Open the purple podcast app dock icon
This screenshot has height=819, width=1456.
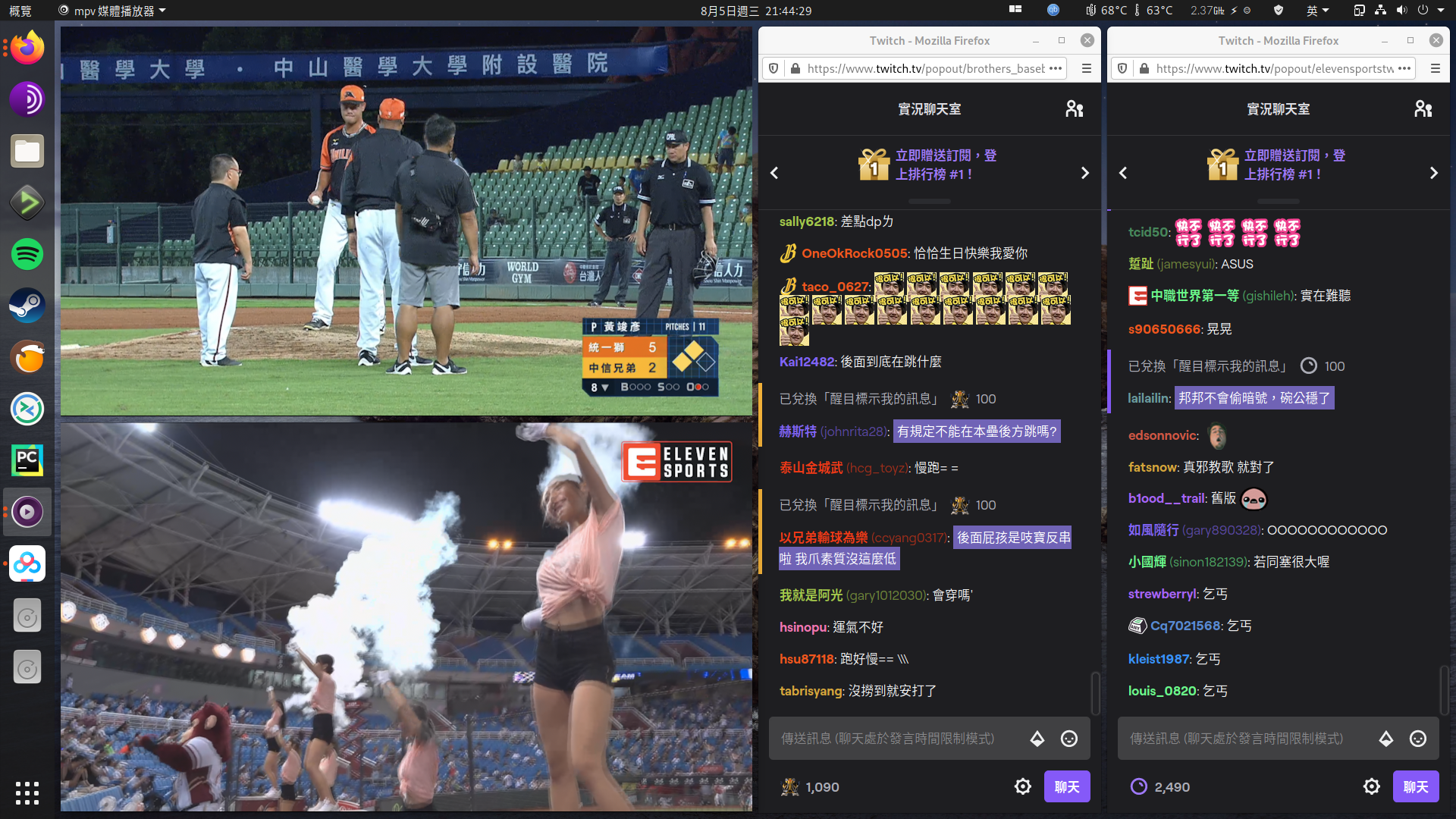[x=27, y=99]
